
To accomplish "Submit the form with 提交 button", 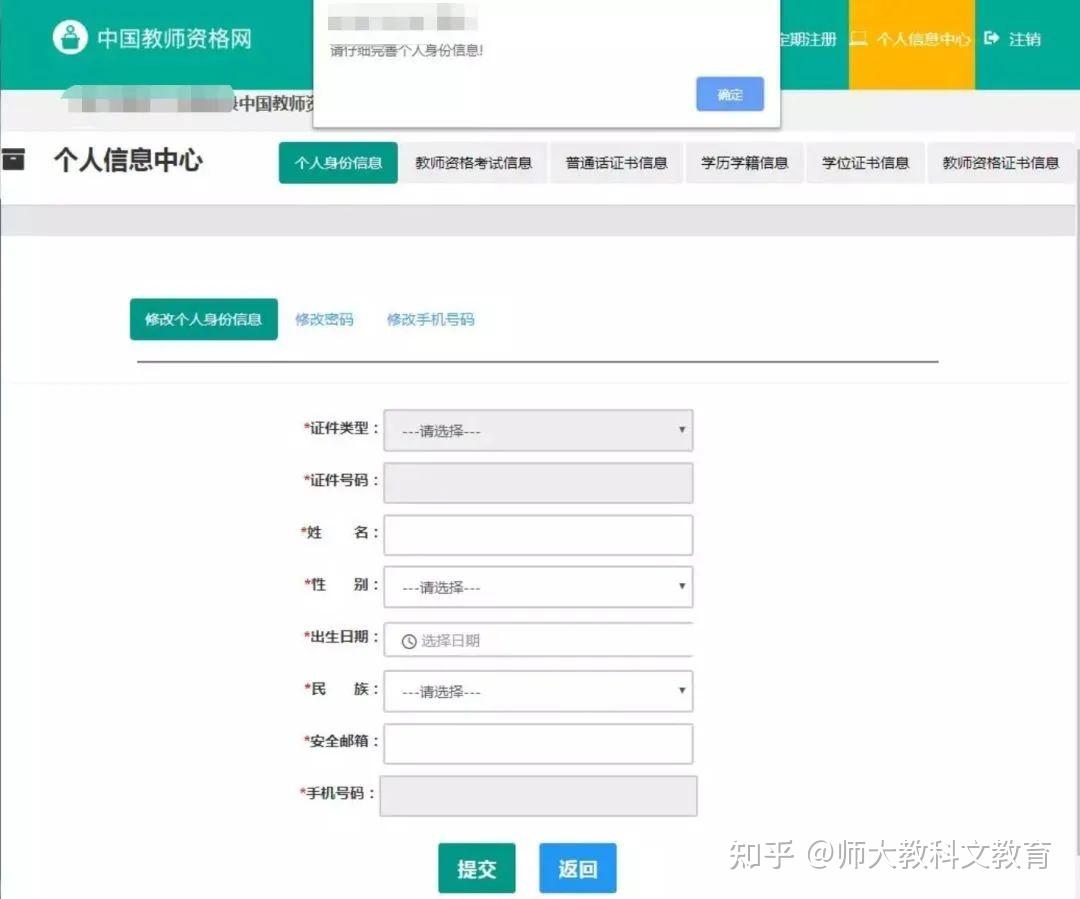I will (477, 868).
